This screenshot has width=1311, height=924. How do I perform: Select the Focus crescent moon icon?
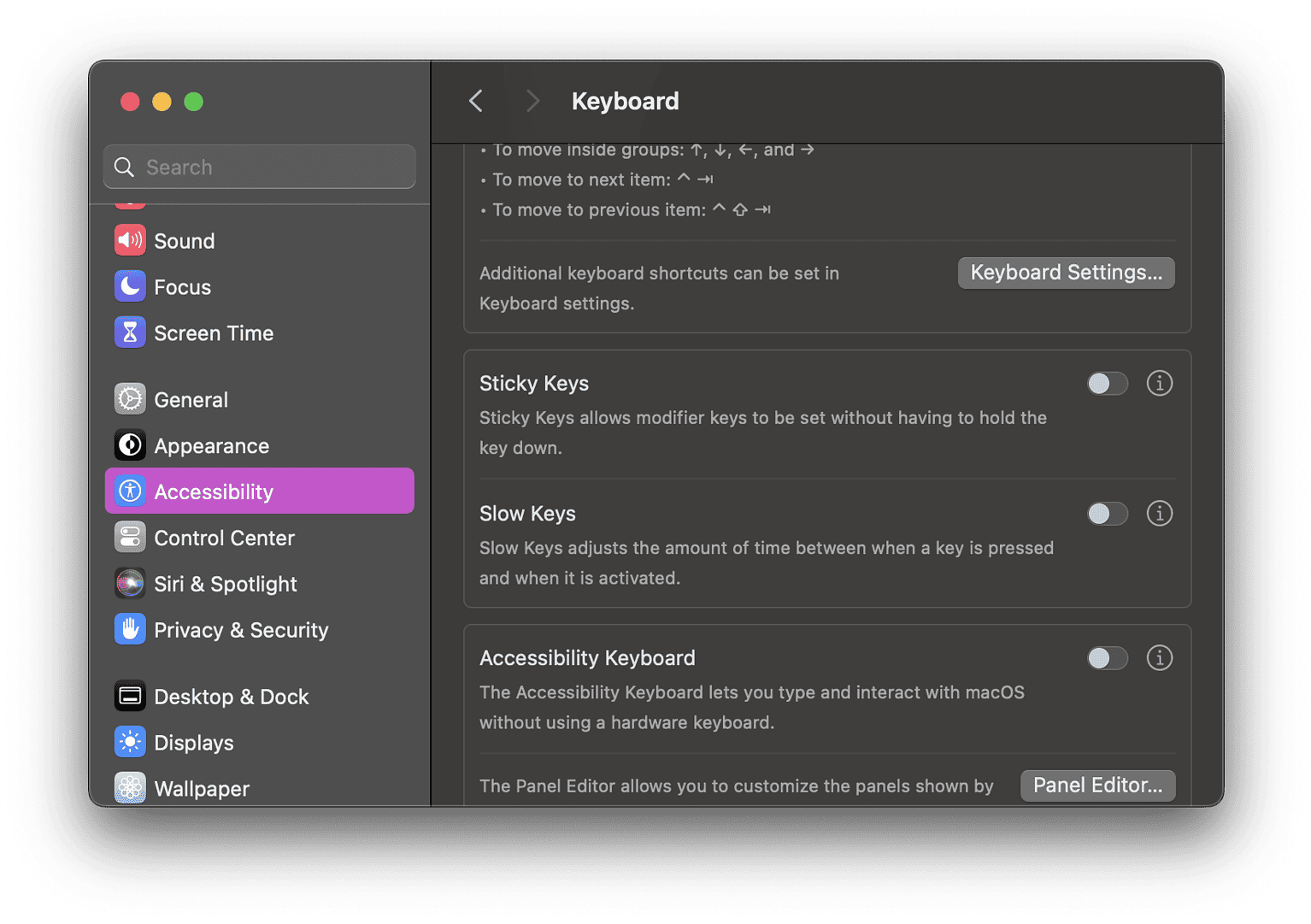pyautogui.click(x=130, y=286)
